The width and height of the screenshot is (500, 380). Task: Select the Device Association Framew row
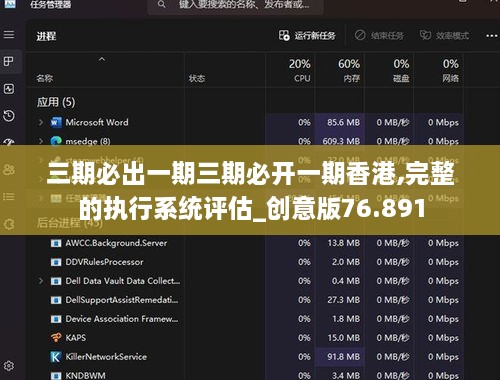(x=122, y=319)
